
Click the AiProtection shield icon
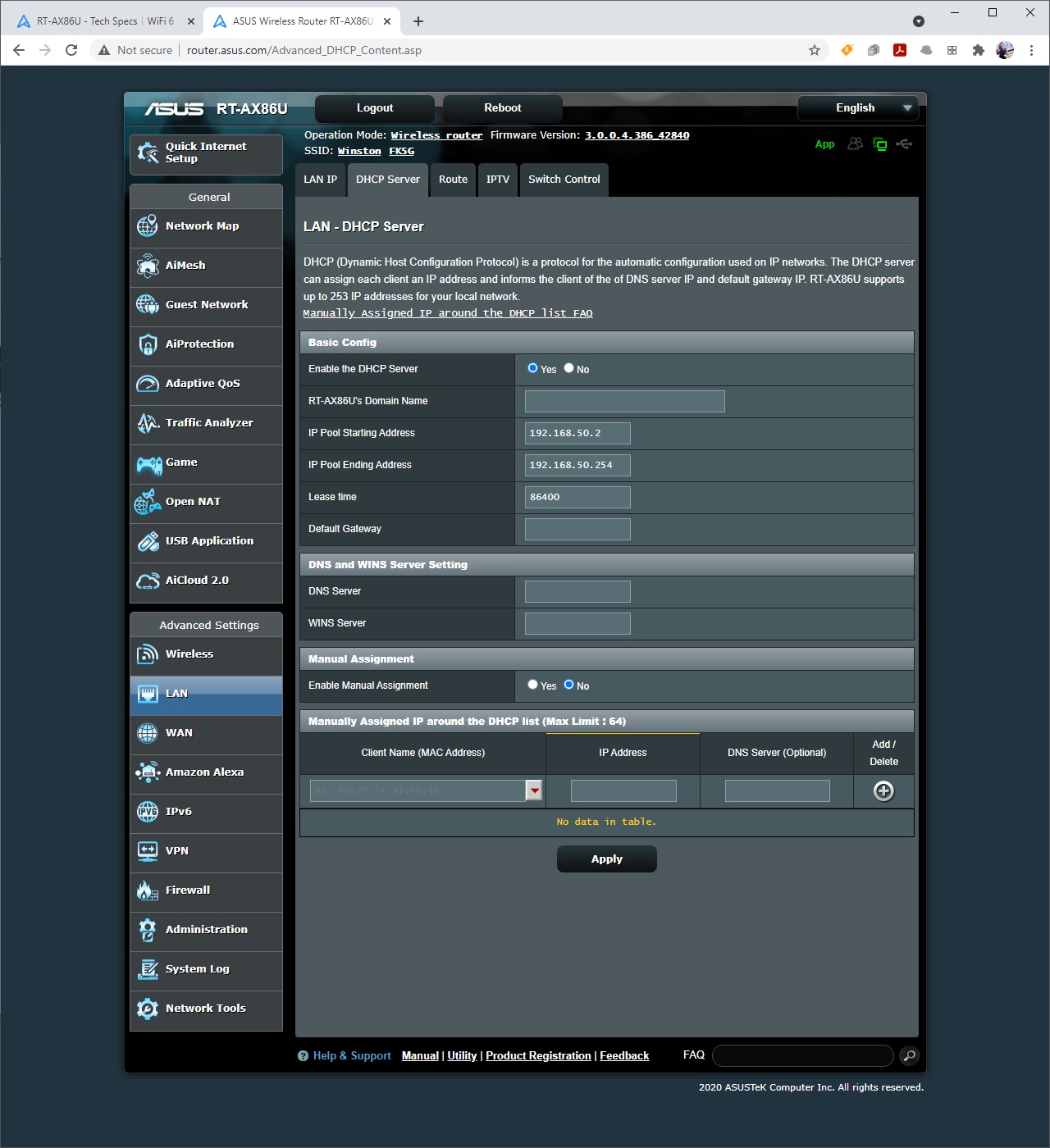[148, 344]
